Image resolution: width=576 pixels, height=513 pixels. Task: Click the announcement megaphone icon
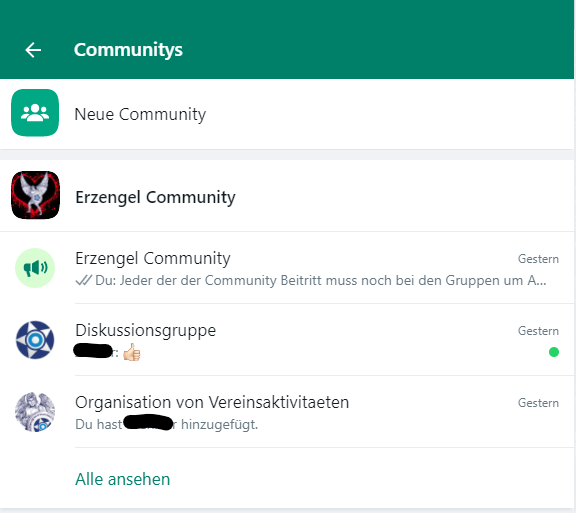(x=35, y=268)
